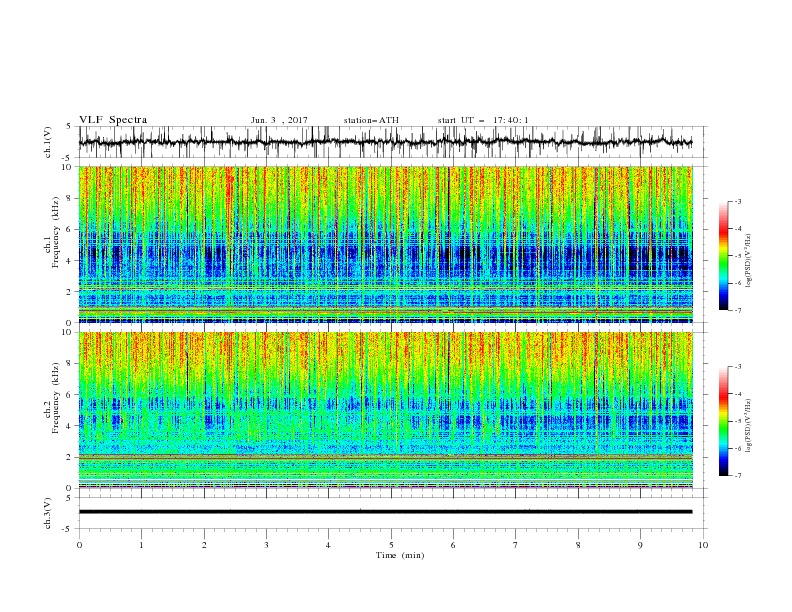792x612 pixels.
Task: Click the flat ch.3 voltage trace
Action: [385, 512]
